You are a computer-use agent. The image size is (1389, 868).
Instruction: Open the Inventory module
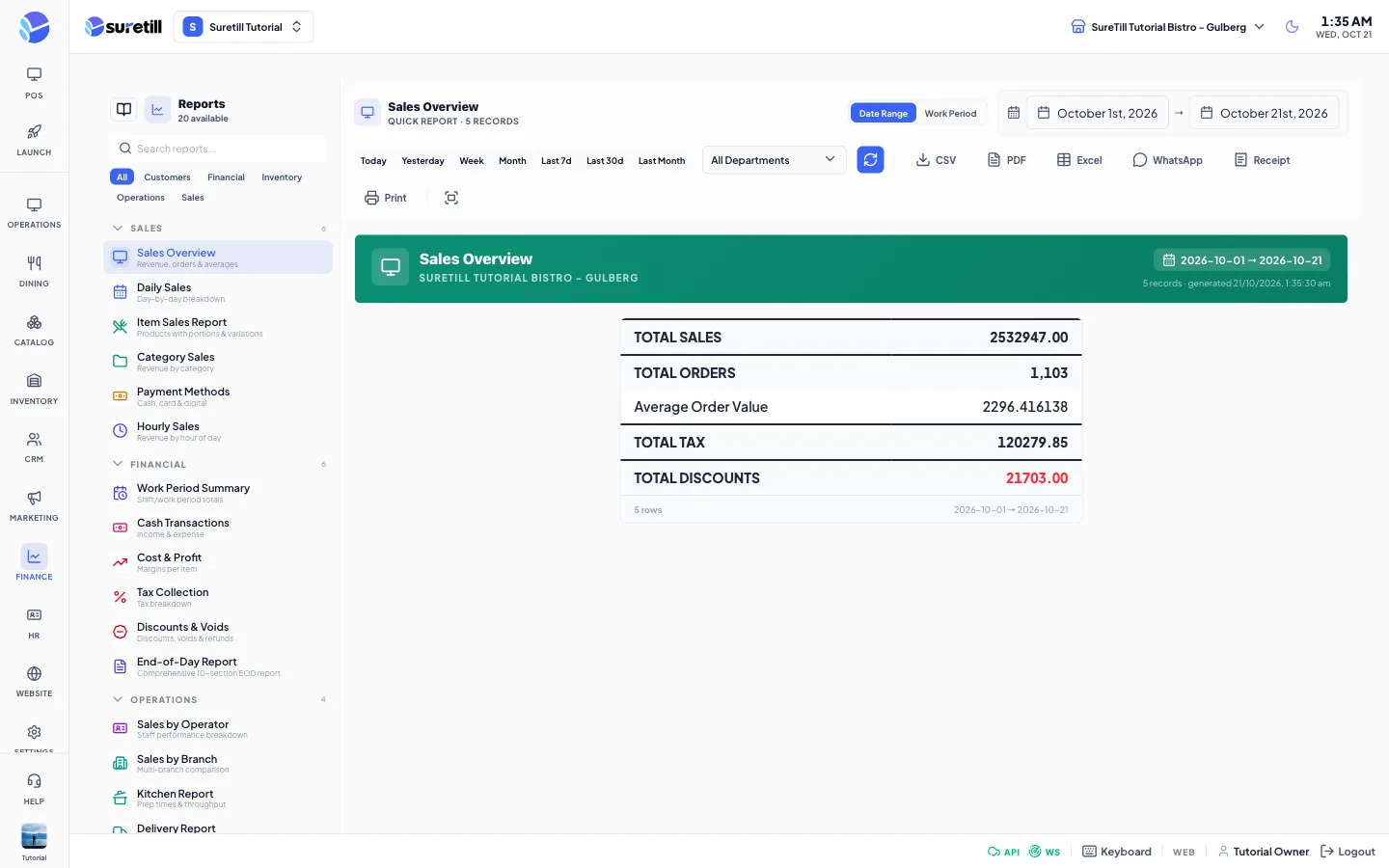pyautogui.click(x=34, y=389)
